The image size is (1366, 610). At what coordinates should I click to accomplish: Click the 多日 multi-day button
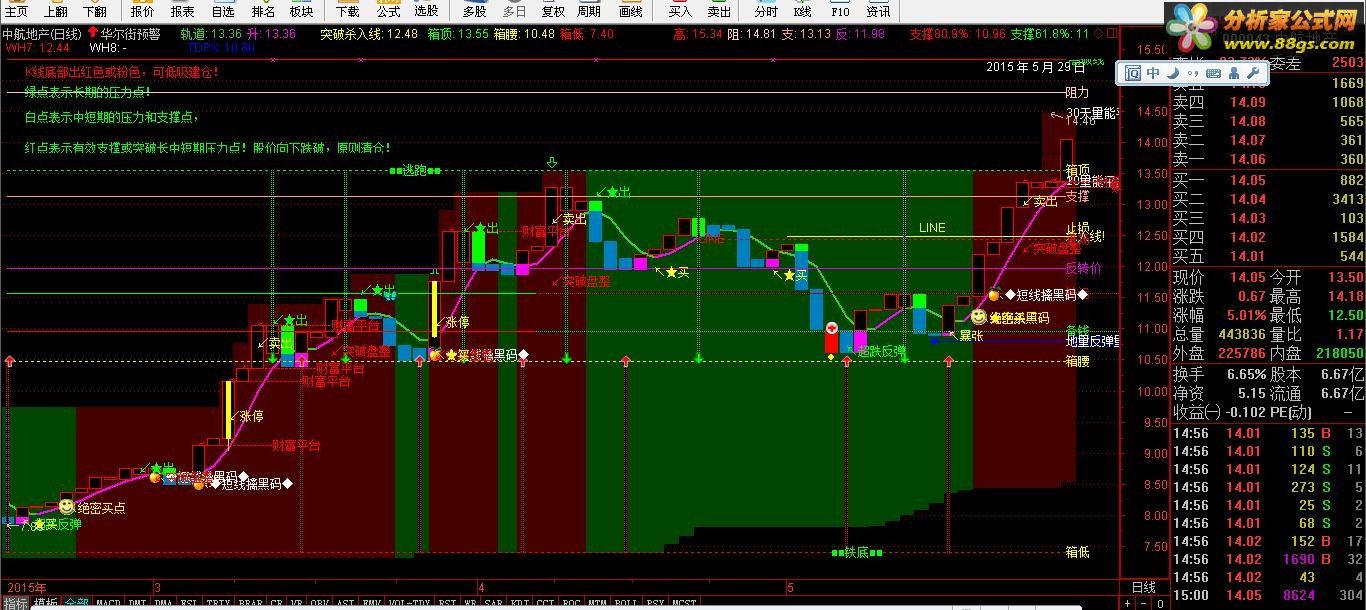click(x=514, y=12)
